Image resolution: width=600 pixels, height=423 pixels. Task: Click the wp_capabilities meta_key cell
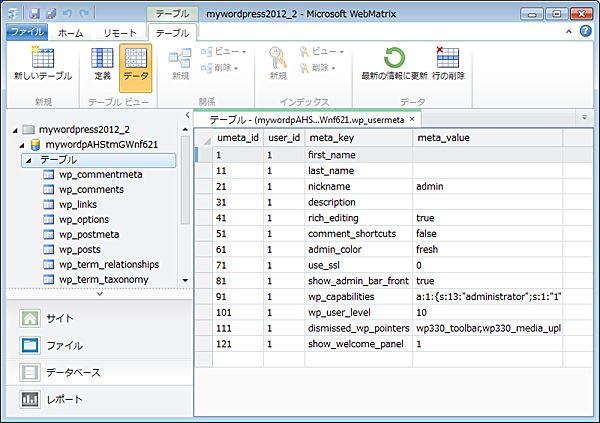(x=359, y=297)
